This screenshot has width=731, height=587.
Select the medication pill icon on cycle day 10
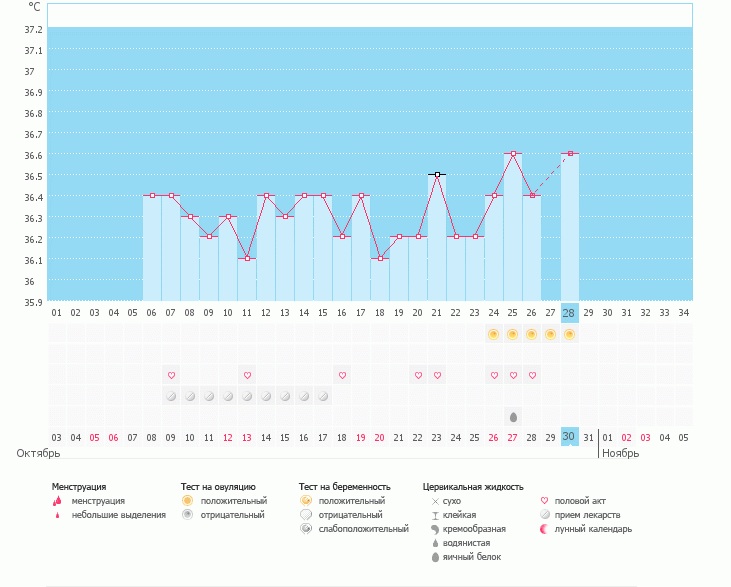click(x=228, y=396)
